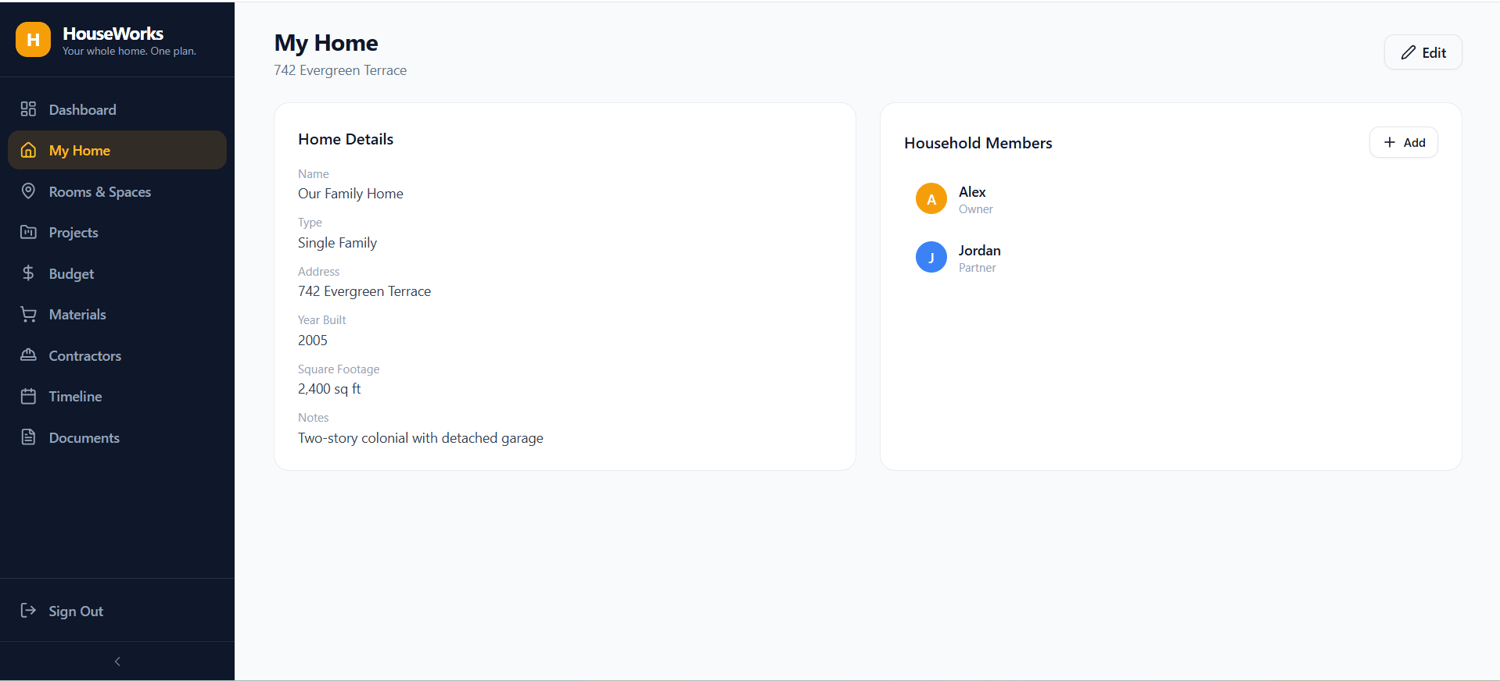The width and height of the screenshot is (1500, 681).
Task: Click the Sign Out arrow icon
Action: coord(28,610)
